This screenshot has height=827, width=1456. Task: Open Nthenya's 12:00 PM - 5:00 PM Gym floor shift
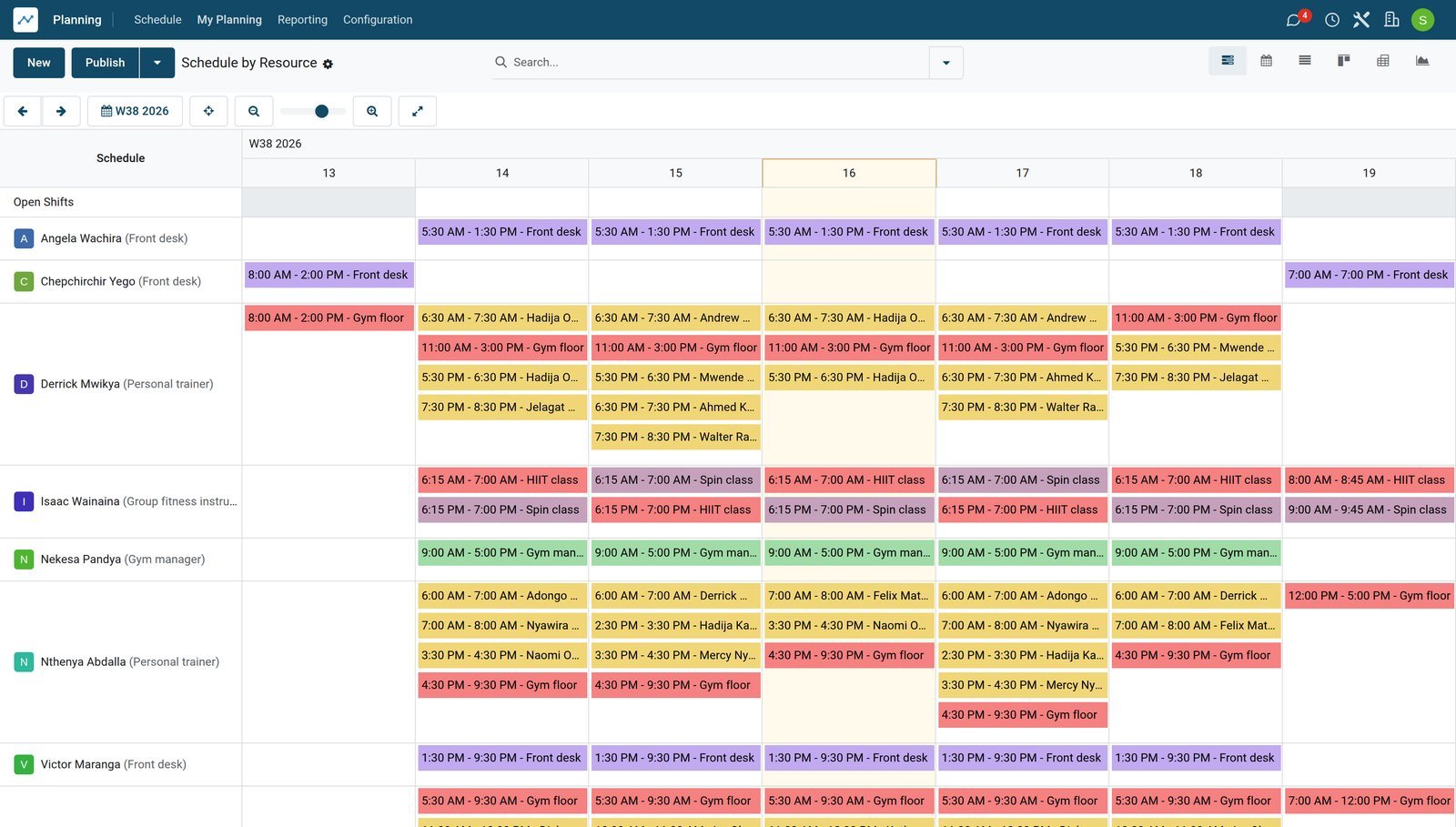[x=1369, y=596]
